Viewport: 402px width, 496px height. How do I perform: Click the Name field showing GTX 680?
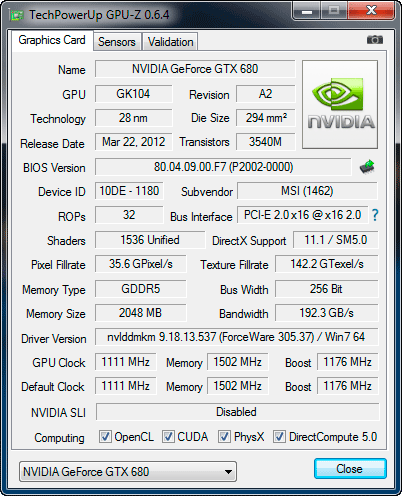pyautogui.click(x=195, y=69)
